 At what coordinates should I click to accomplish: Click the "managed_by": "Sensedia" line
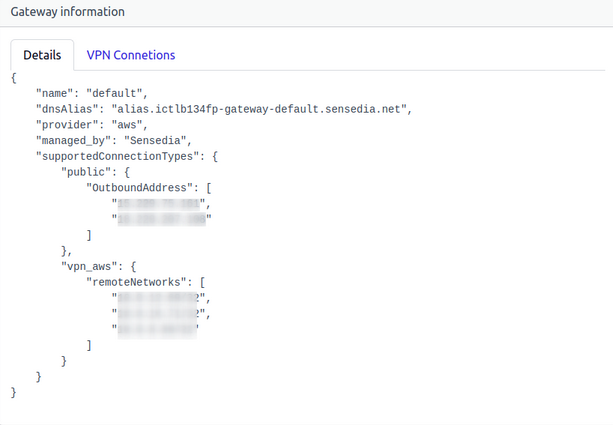113,141
